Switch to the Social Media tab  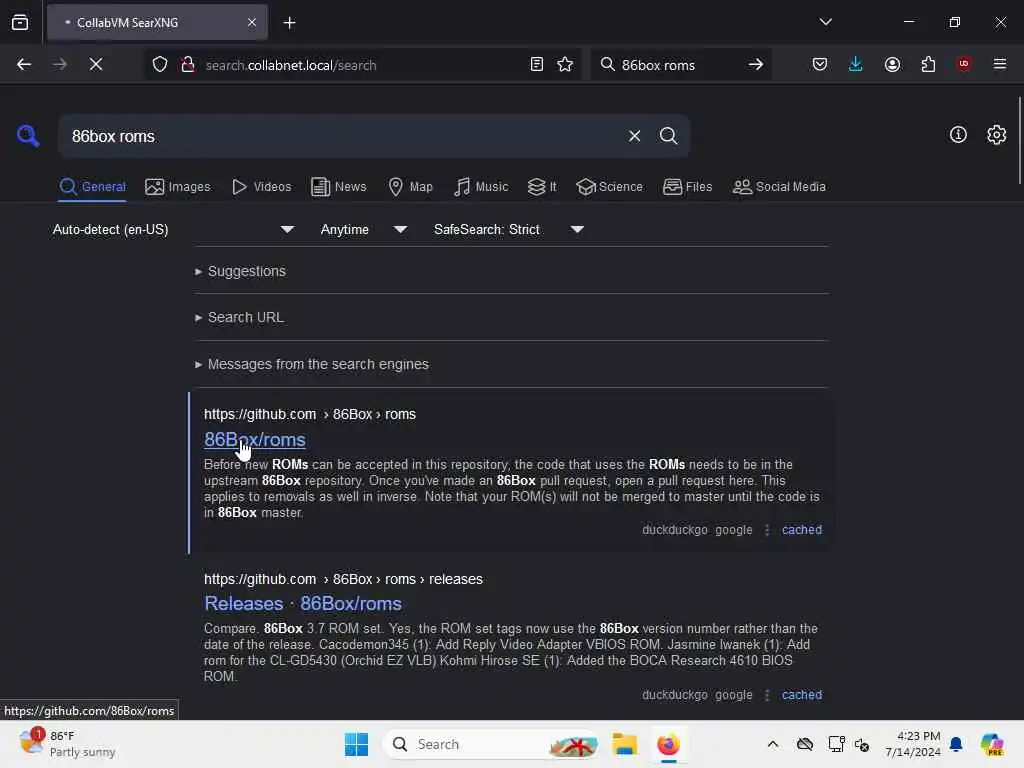pos(779,187)
